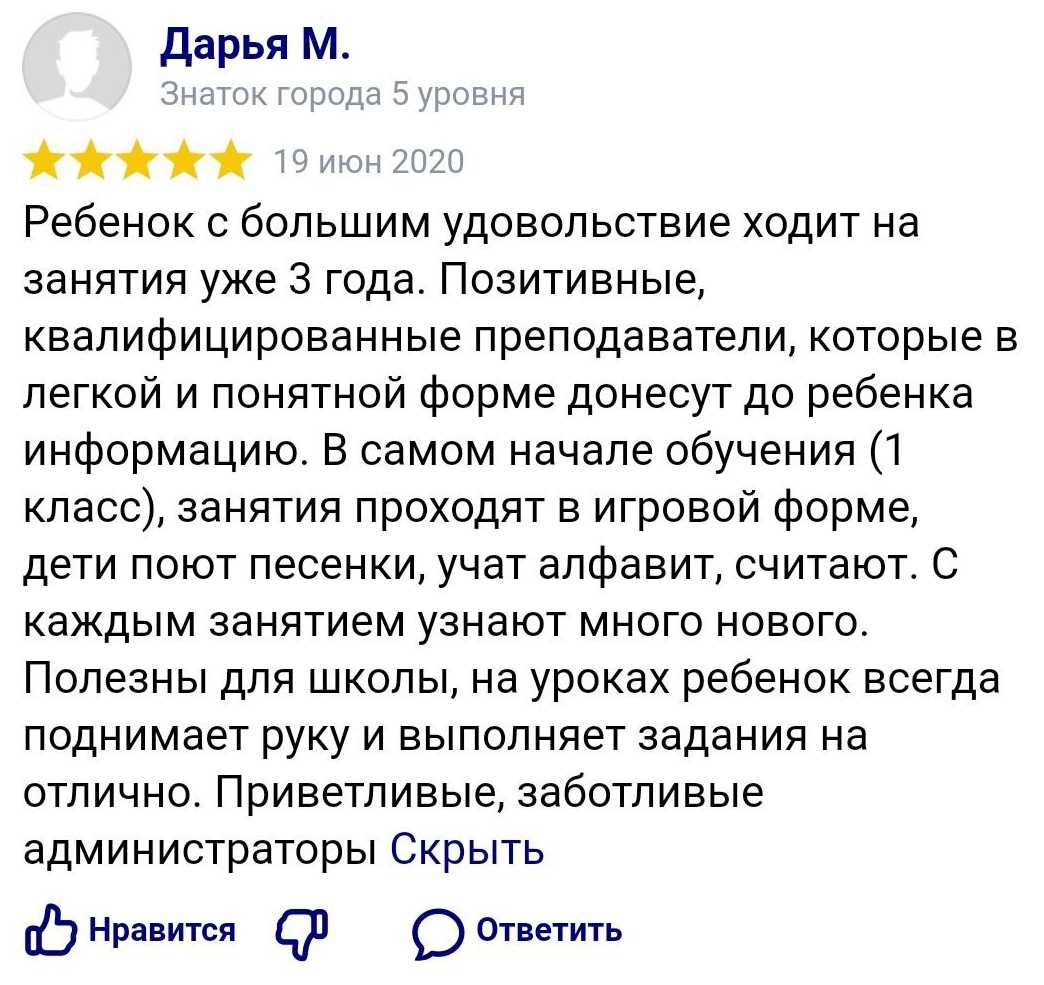Select the fifth rating star

click(230, 160)
